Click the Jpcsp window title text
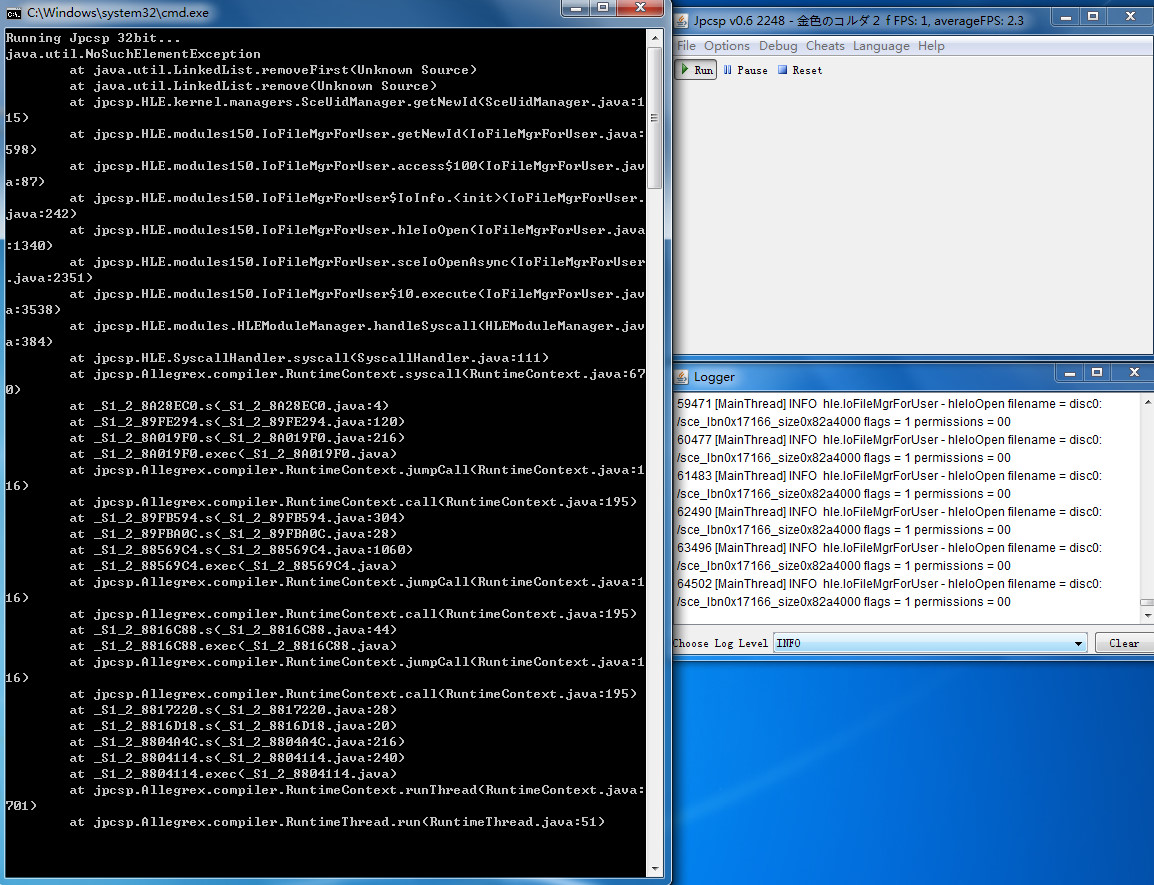The image size is (1154, 885). [x=858, y=21]
